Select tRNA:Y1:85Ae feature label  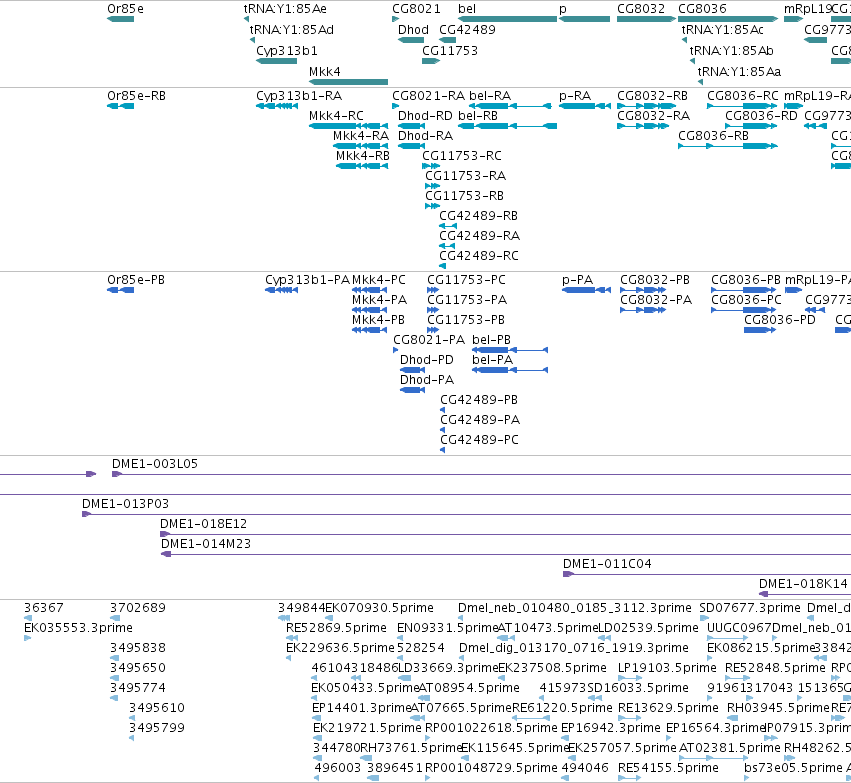tap(285, 9)
